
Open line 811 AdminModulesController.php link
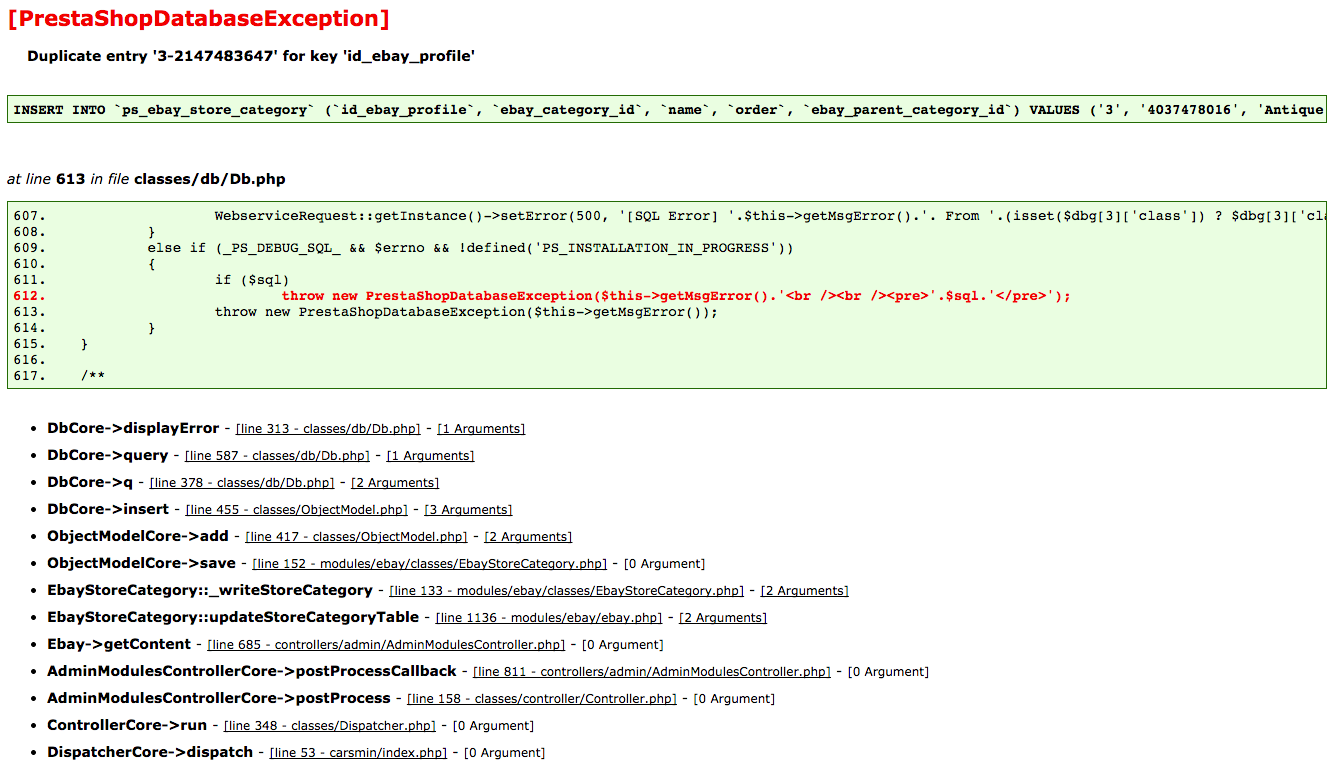click(x=652, y=672)
